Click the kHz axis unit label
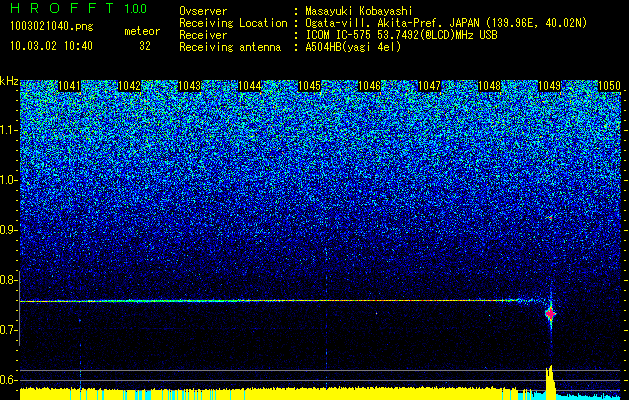This screenshot has height=400, width=629. pos(9,81)
